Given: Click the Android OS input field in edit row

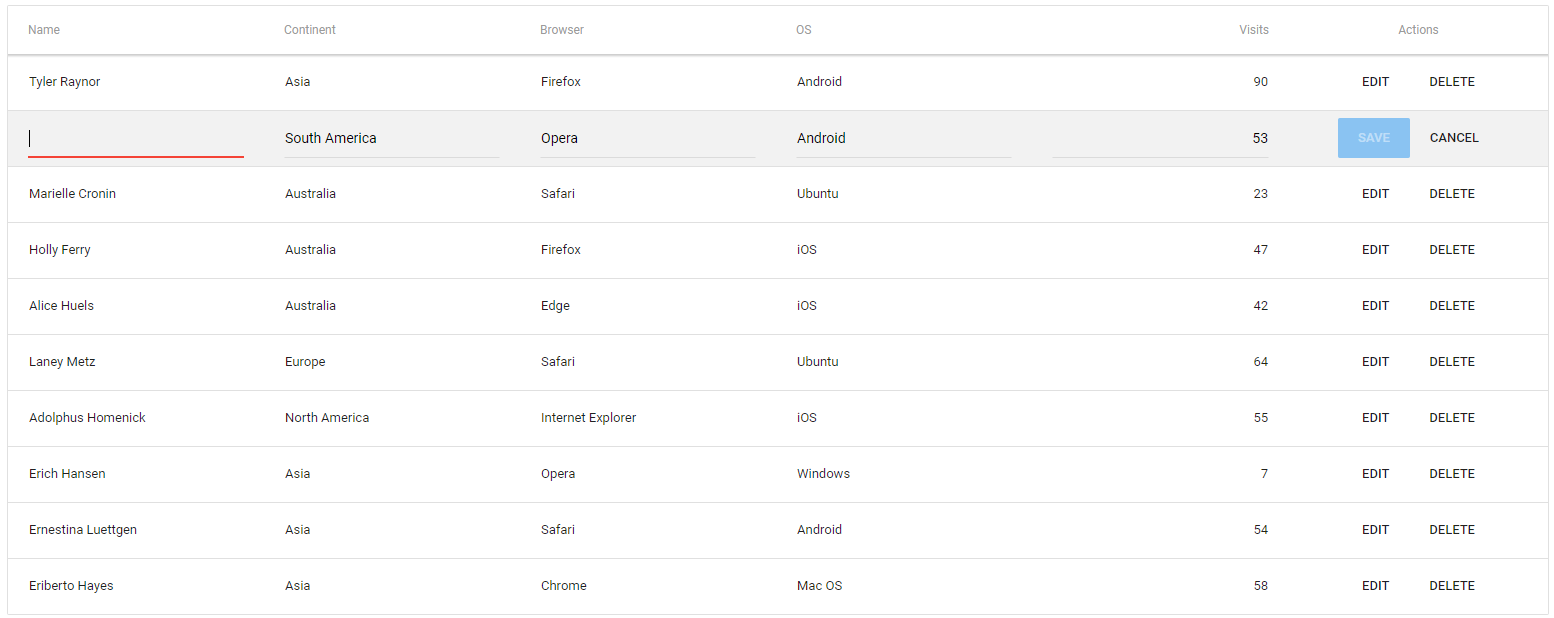Looking at the screenshot, I should click(903, 139).
